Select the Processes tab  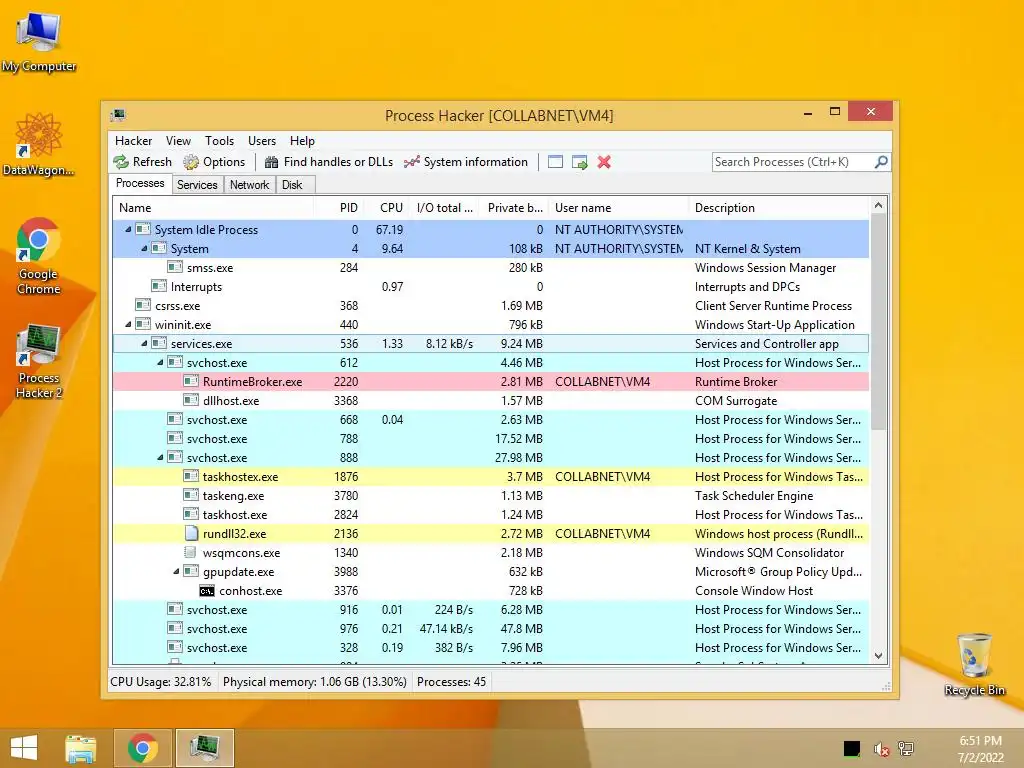[x=140, y=184]
